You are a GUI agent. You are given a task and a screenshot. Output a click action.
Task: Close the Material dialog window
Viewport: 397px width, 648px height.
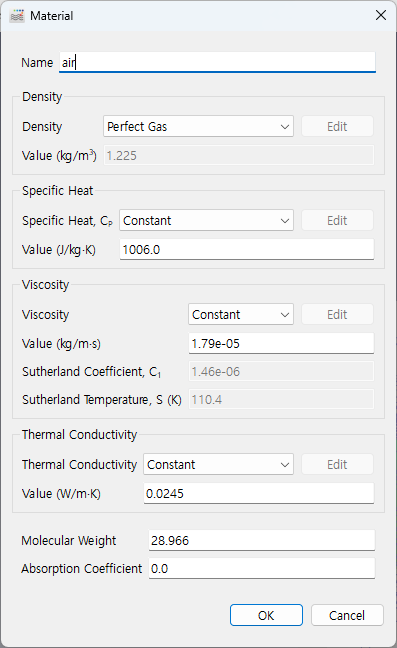click(x=380, y=15)
